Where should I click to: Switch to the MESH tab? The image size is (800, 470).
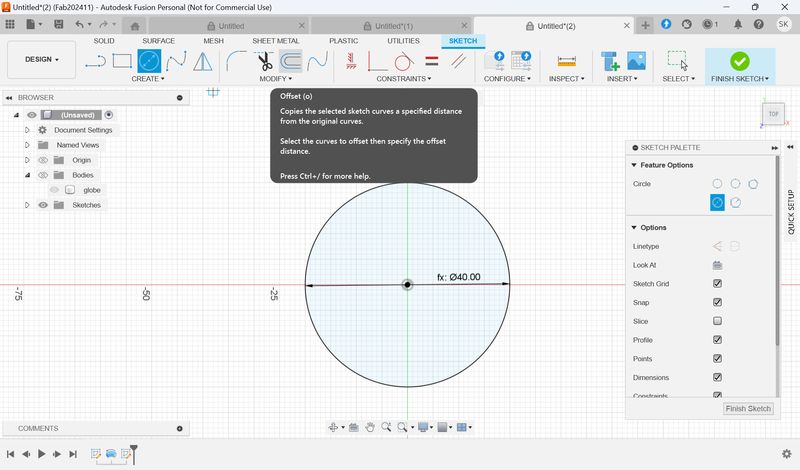point(213,41)
